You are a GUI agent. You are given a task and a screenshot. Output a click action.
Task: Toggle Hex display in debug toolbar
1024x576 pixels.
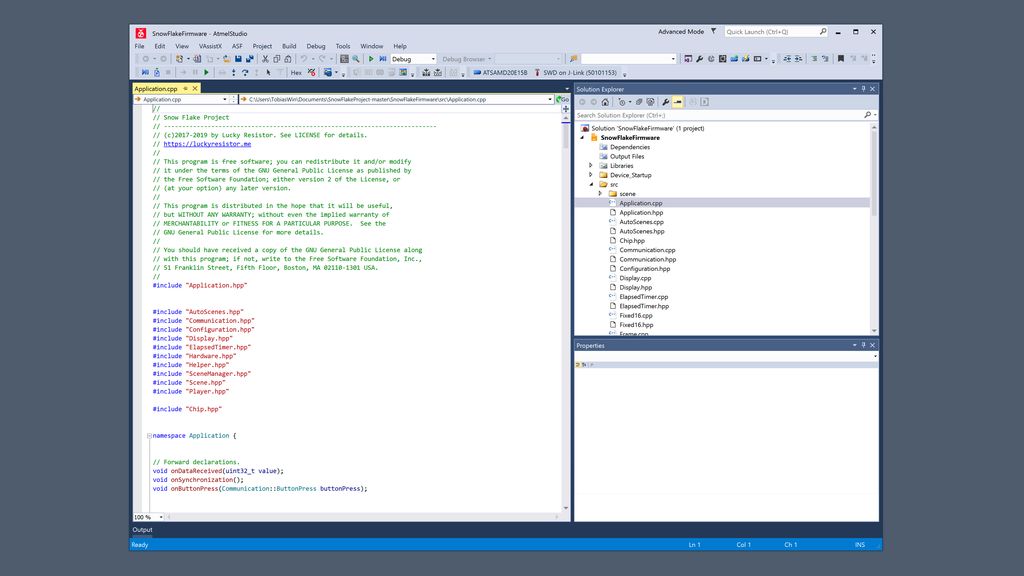click(296, 72)
